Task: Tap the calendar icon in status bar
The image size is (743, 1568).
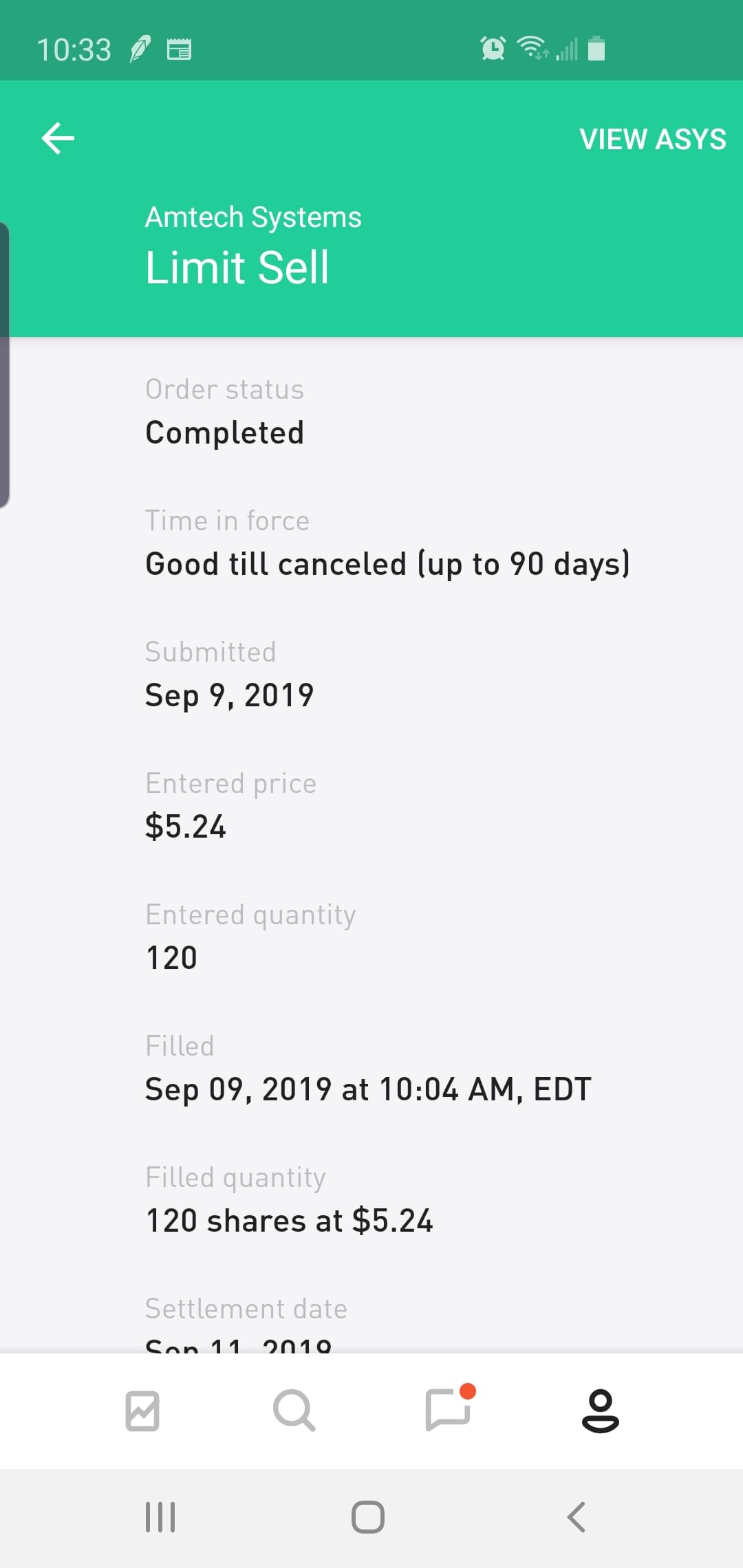Action: (x=179, y=50)
